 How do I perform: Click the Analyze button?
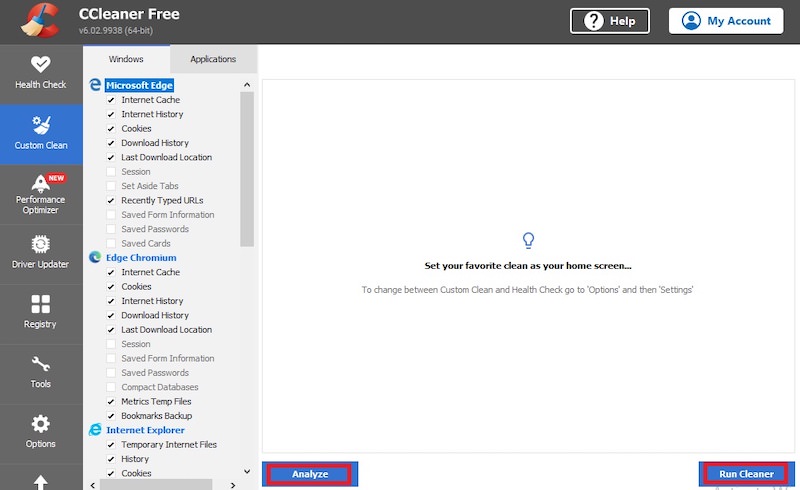coord(310,474)
